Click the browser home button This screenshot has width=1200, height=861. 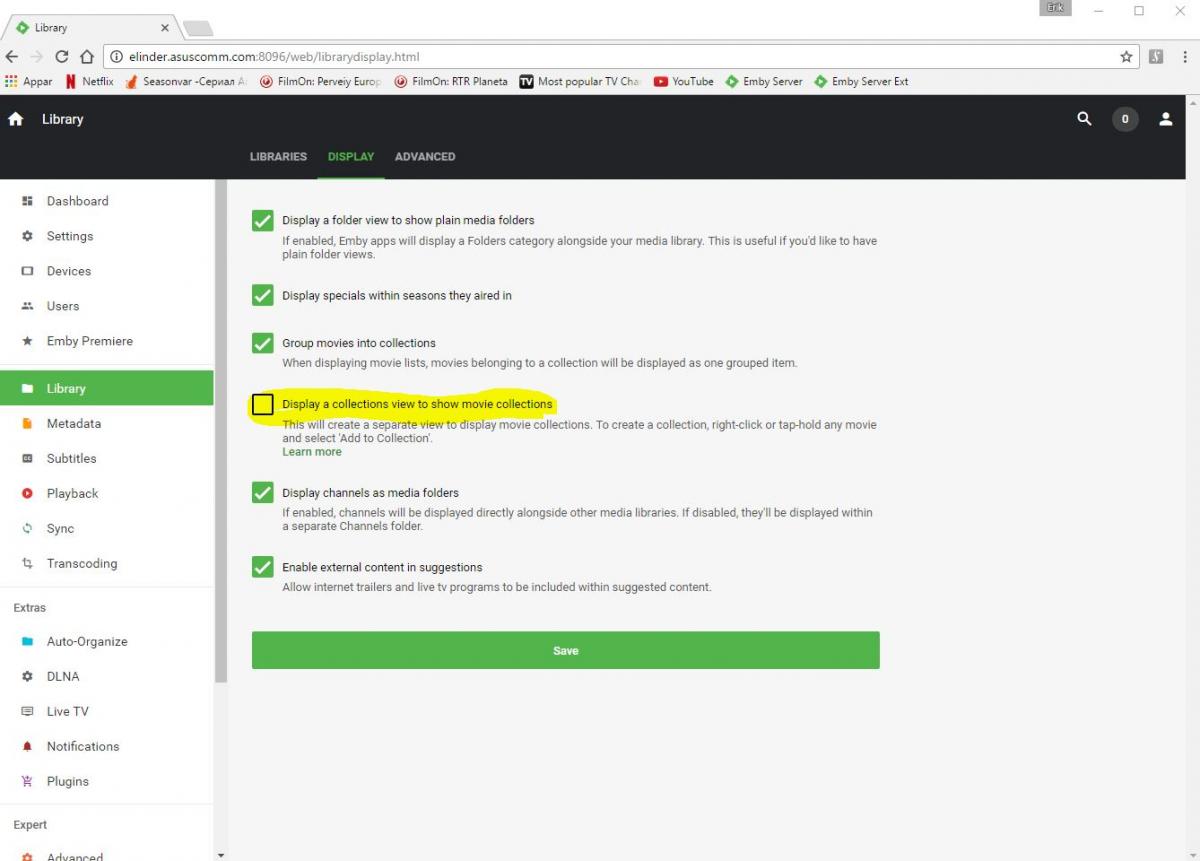87,57
